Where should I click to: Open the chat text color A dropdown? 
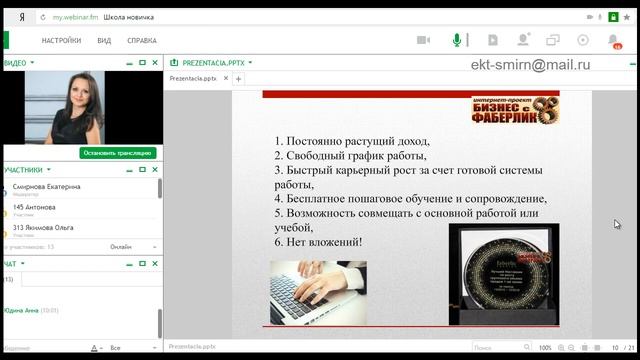click(97, 348)
